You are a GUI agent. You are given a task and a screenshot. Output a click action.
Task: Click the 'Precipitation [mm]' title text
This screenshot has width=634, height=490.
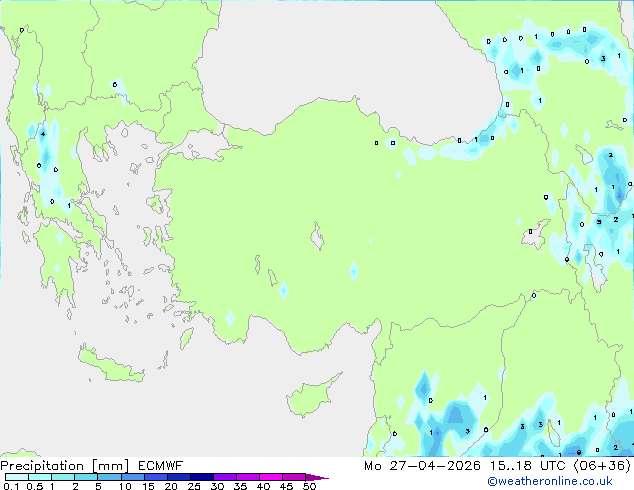tap(64, 466)
